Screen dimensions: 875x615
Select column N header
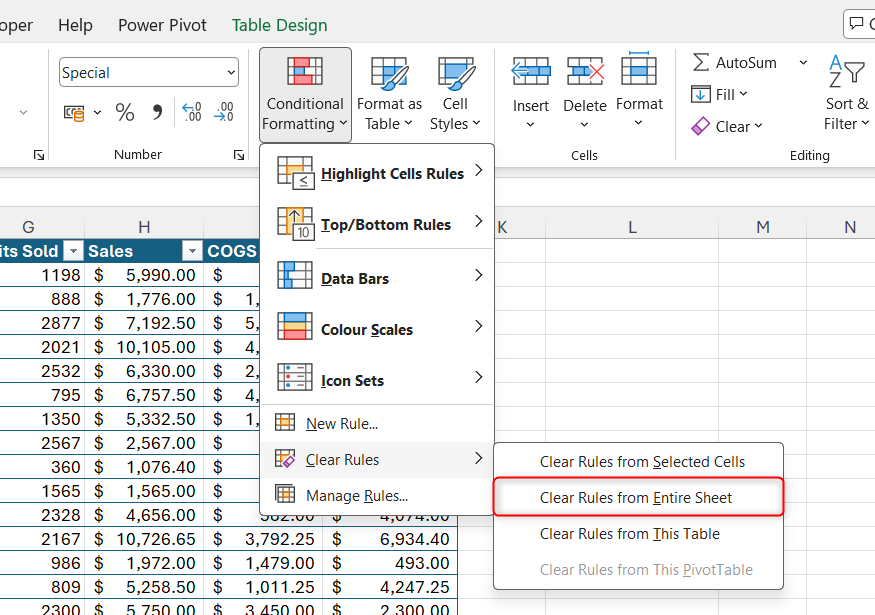pos(850,227)
